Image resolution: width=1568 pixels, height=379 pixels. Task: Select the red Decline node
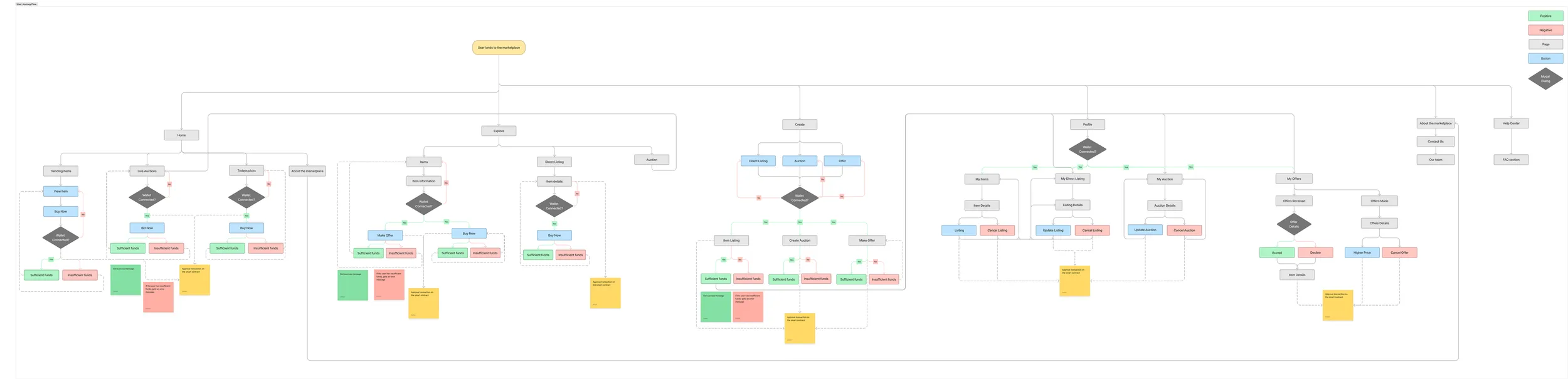(1315, 252)
